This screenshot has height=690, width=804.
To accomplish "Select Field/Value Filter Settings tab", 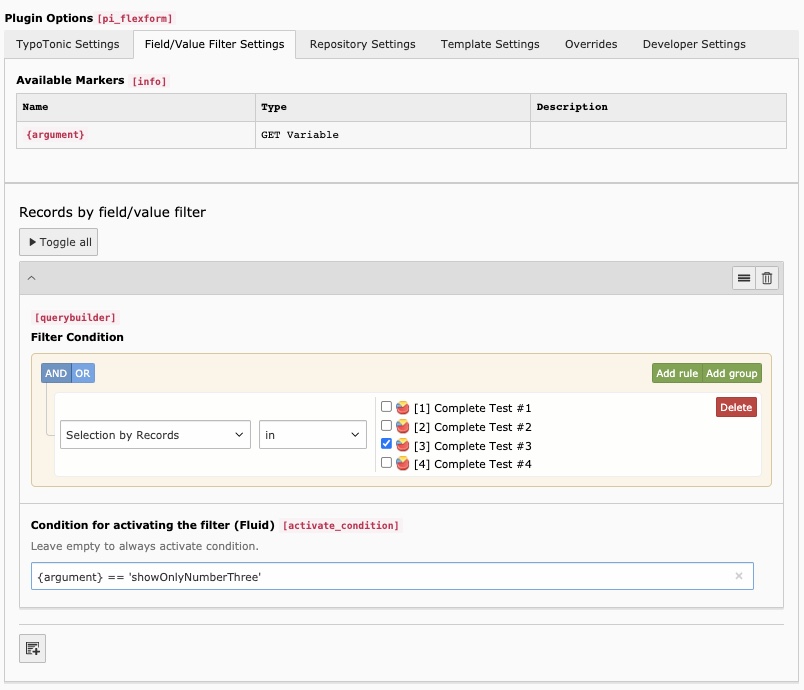I will pos(214,44).
